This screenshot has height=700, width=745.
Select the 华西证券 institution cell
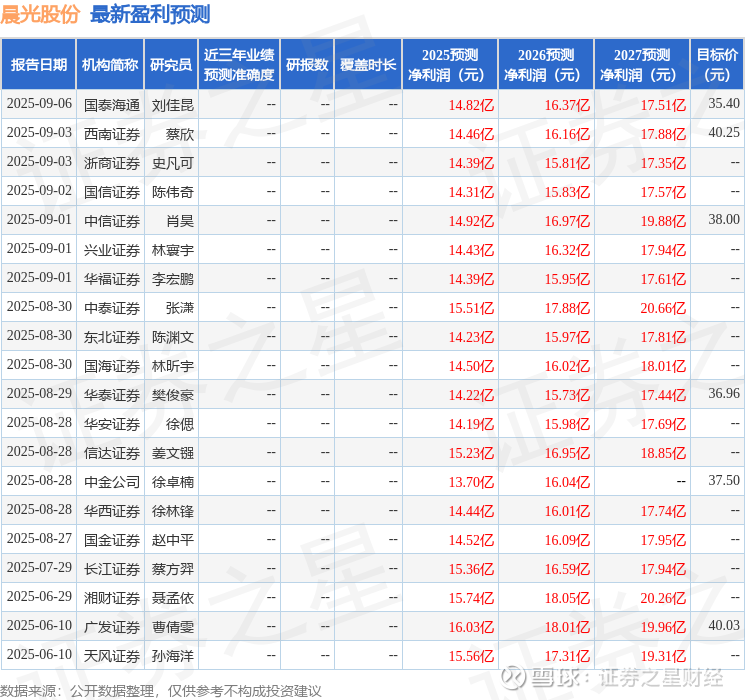[x=112, y=511]
